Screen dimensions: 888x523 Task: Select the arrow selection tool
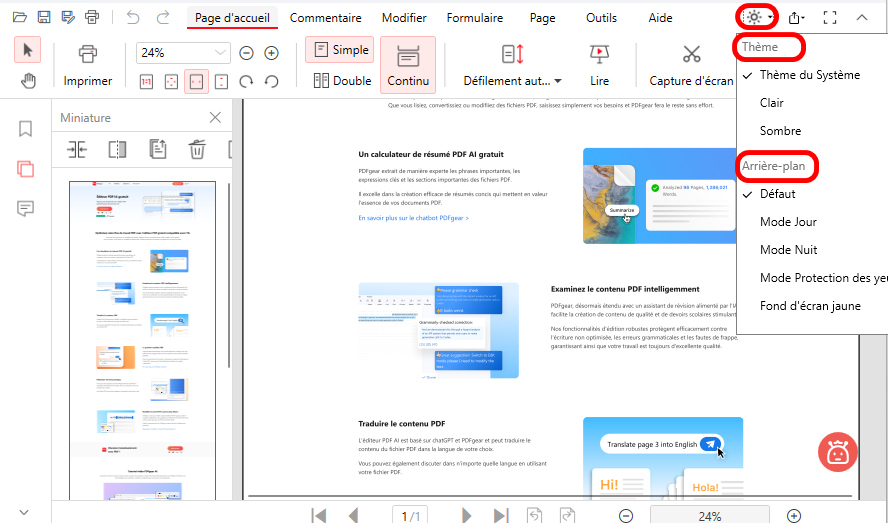coord(27,50)
